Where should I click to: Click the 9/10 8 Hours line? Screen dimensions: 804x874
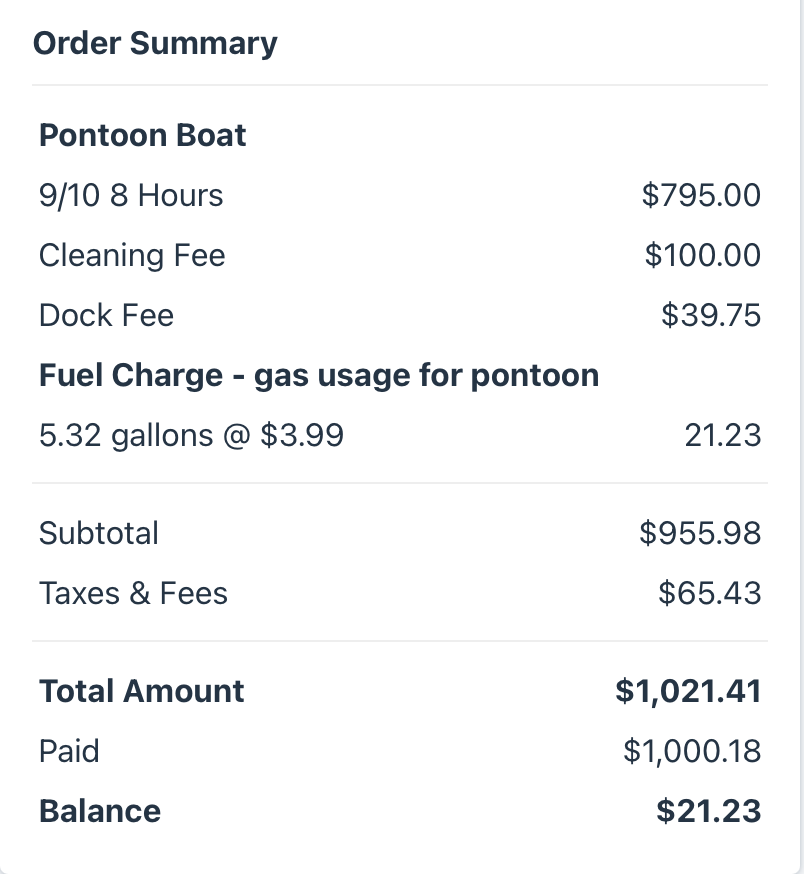(x=131, y=196)
